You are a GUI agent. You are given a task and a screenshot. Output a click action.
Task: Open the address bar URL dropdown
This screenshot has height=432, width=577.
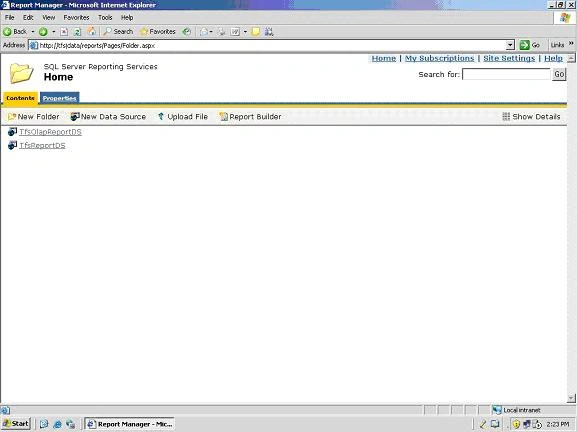(510, 45)
